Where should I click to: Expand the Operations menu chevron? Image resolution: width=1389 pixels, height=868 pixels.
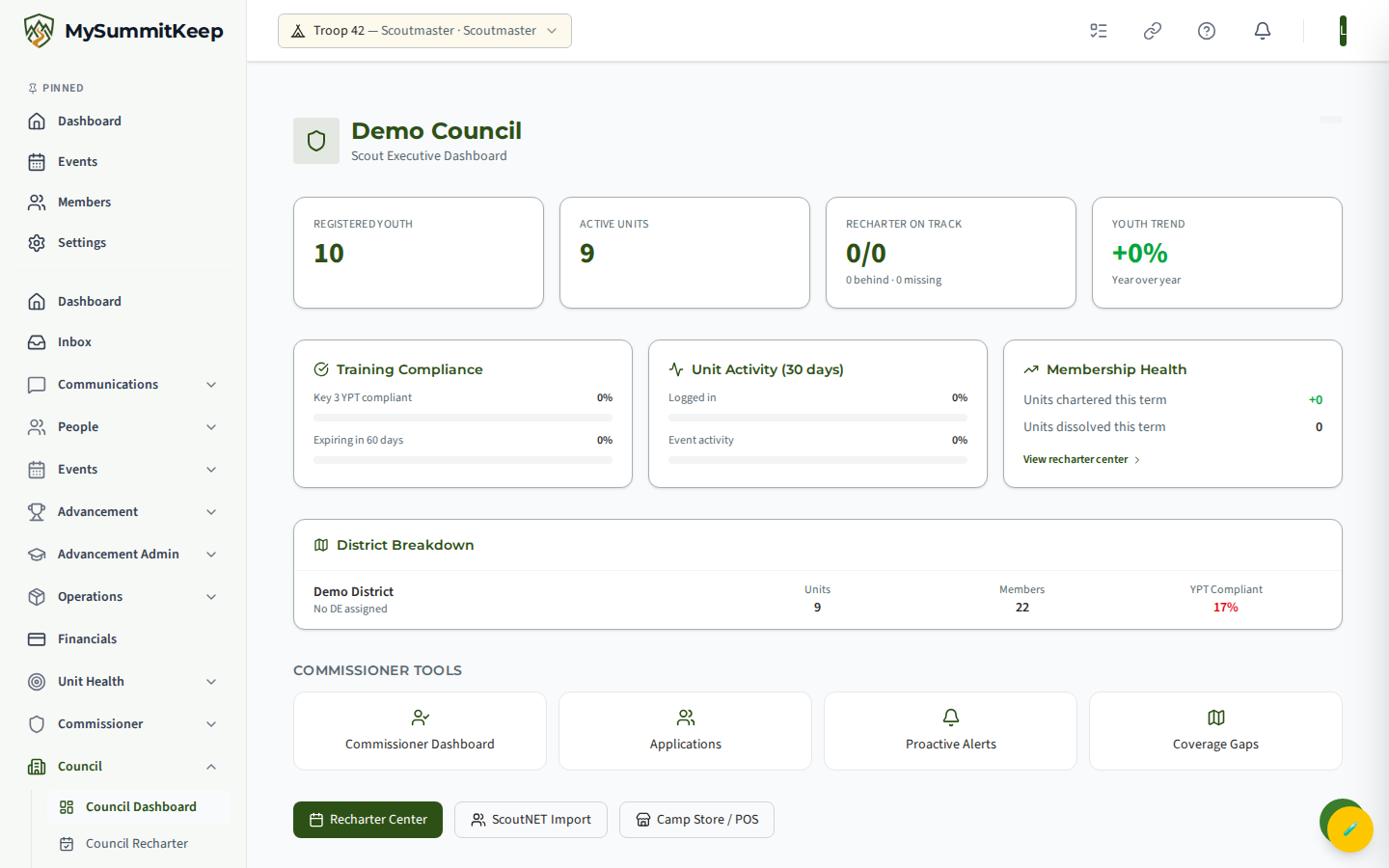(x=211, y=597)
